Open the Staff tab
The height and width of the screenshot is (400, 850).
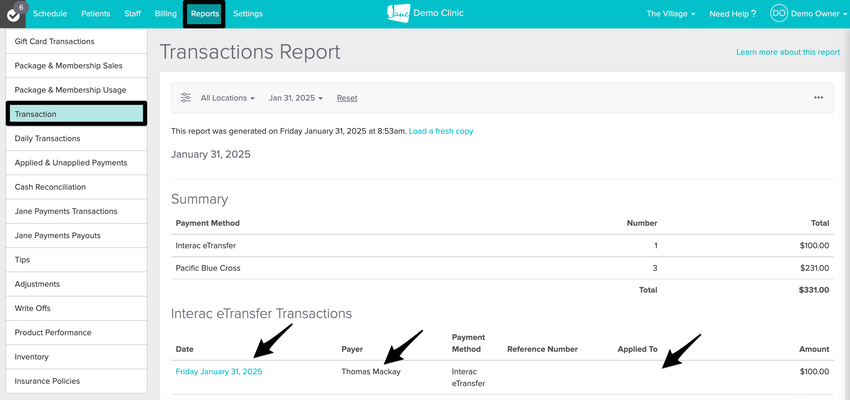[132, 14]
